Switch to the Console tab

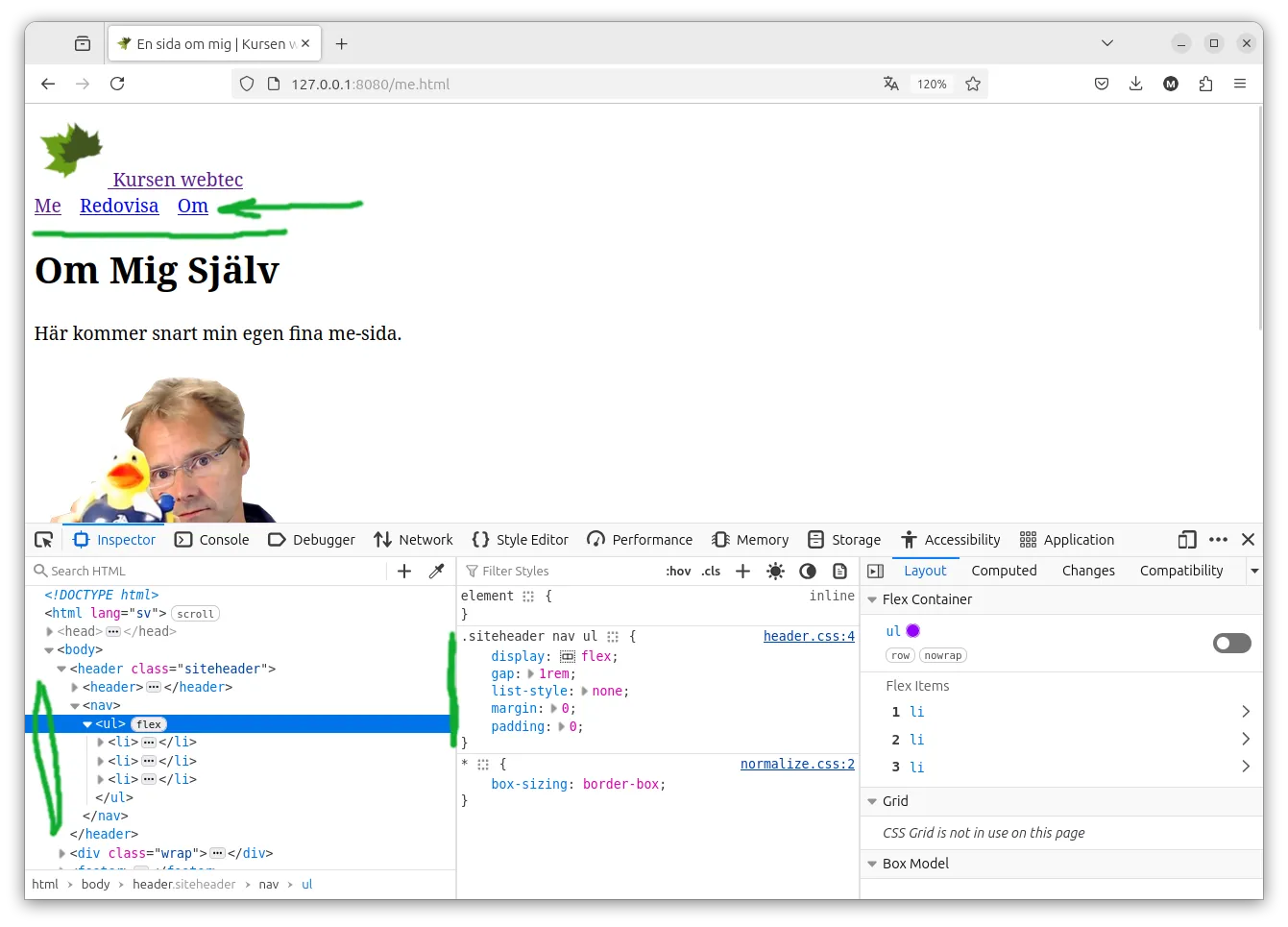212,540
